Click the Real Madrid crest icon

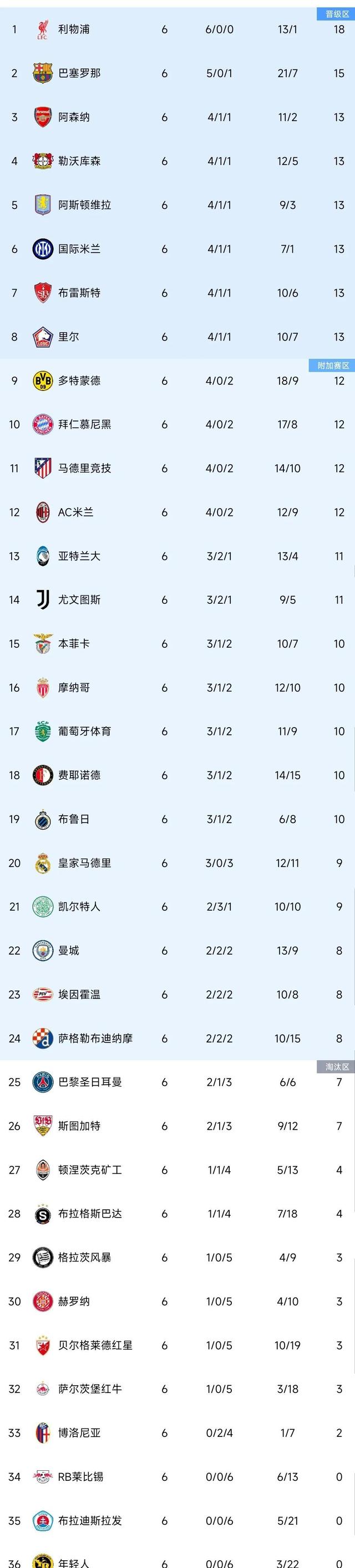43,863
